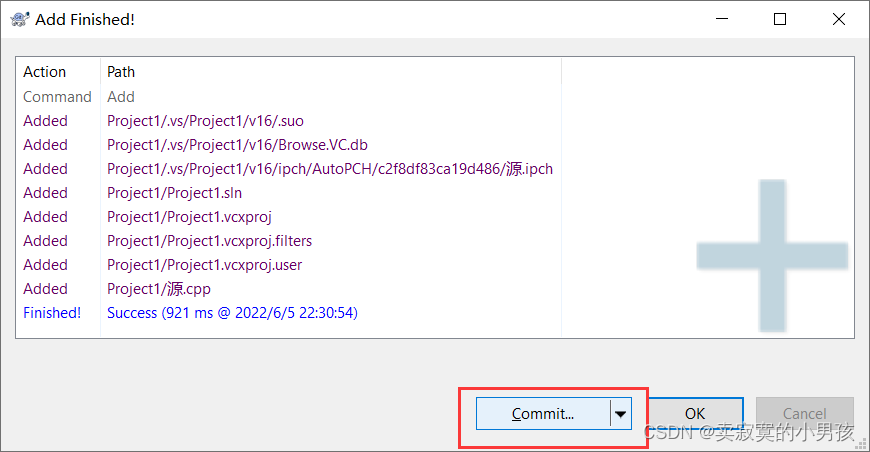This screenshot has width=870, height=452.
Task: Maximize the Add Finished window
Action: point(780,19)
